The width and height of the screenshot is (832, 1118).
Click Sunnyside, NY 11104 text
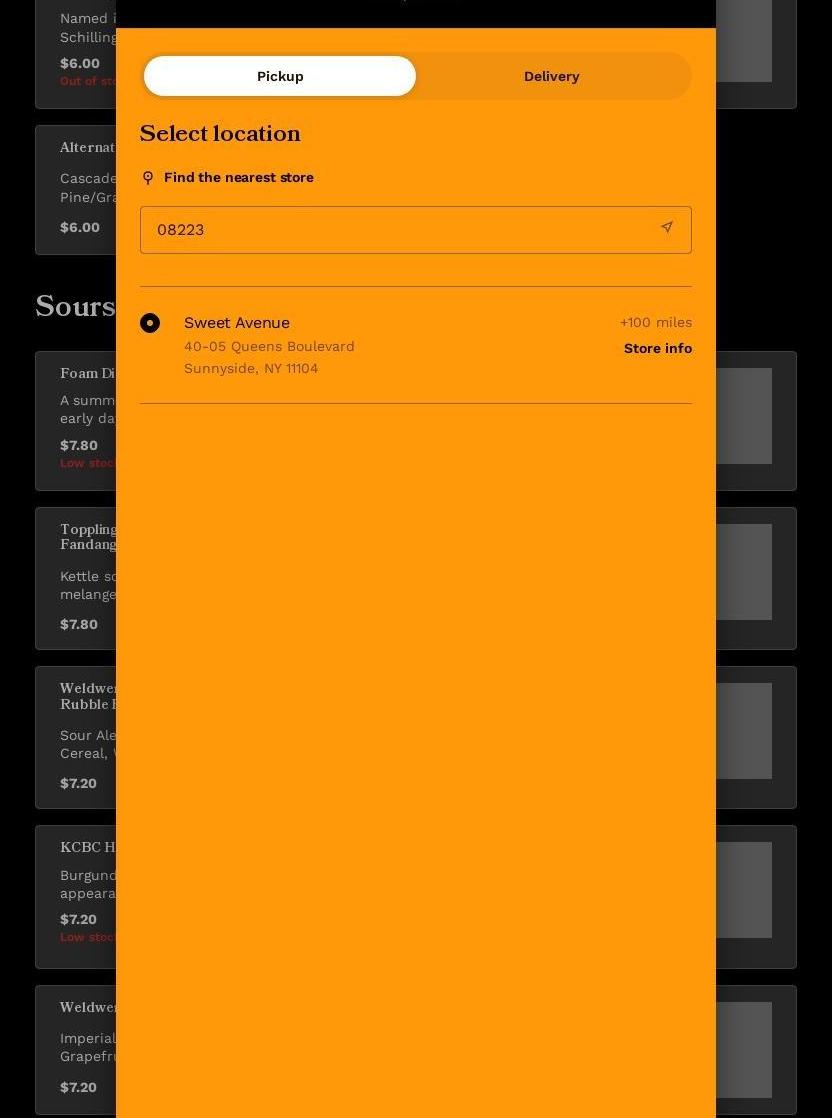pyautogui.click(x=251, y=369)
